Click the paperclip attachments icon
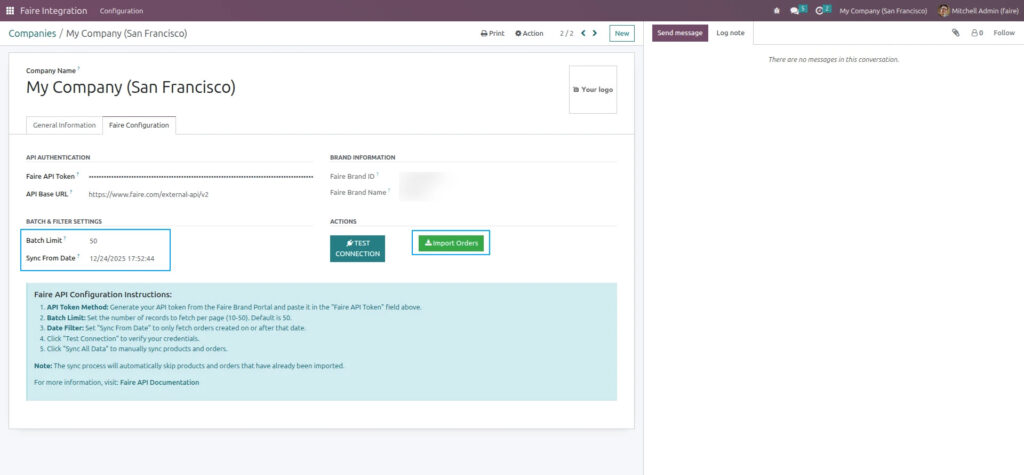This screenshot has width=1024, height=475. tap(955, 33)
